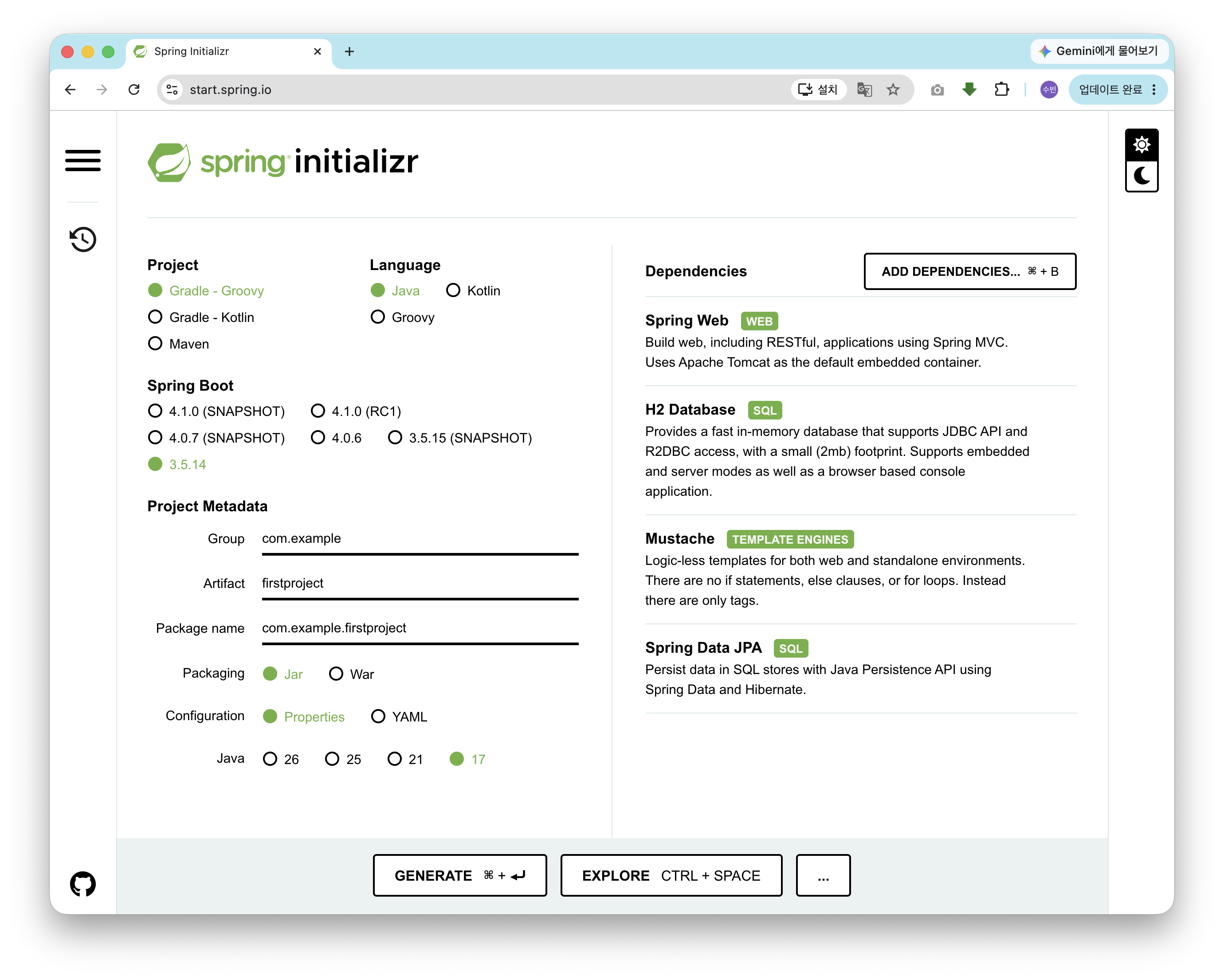Open the history clock icon in sidebar
The height and width of the screenshot is (980, 1224).
coord(83,239)
